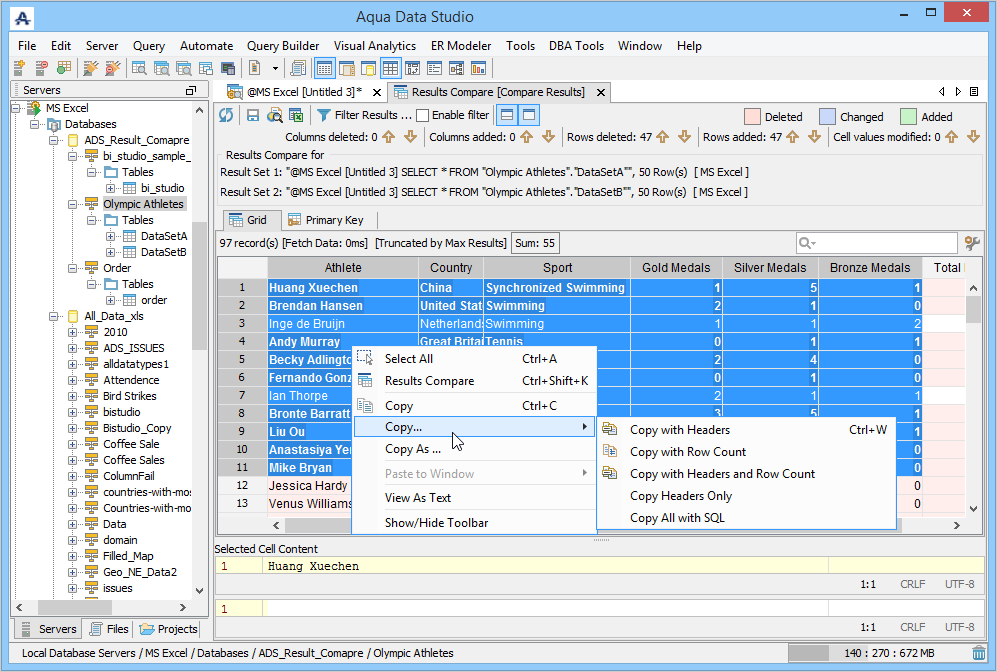Jump to next deleted row arrow
The width and height of the screenshot is (997, 672).
coord(685,137)
